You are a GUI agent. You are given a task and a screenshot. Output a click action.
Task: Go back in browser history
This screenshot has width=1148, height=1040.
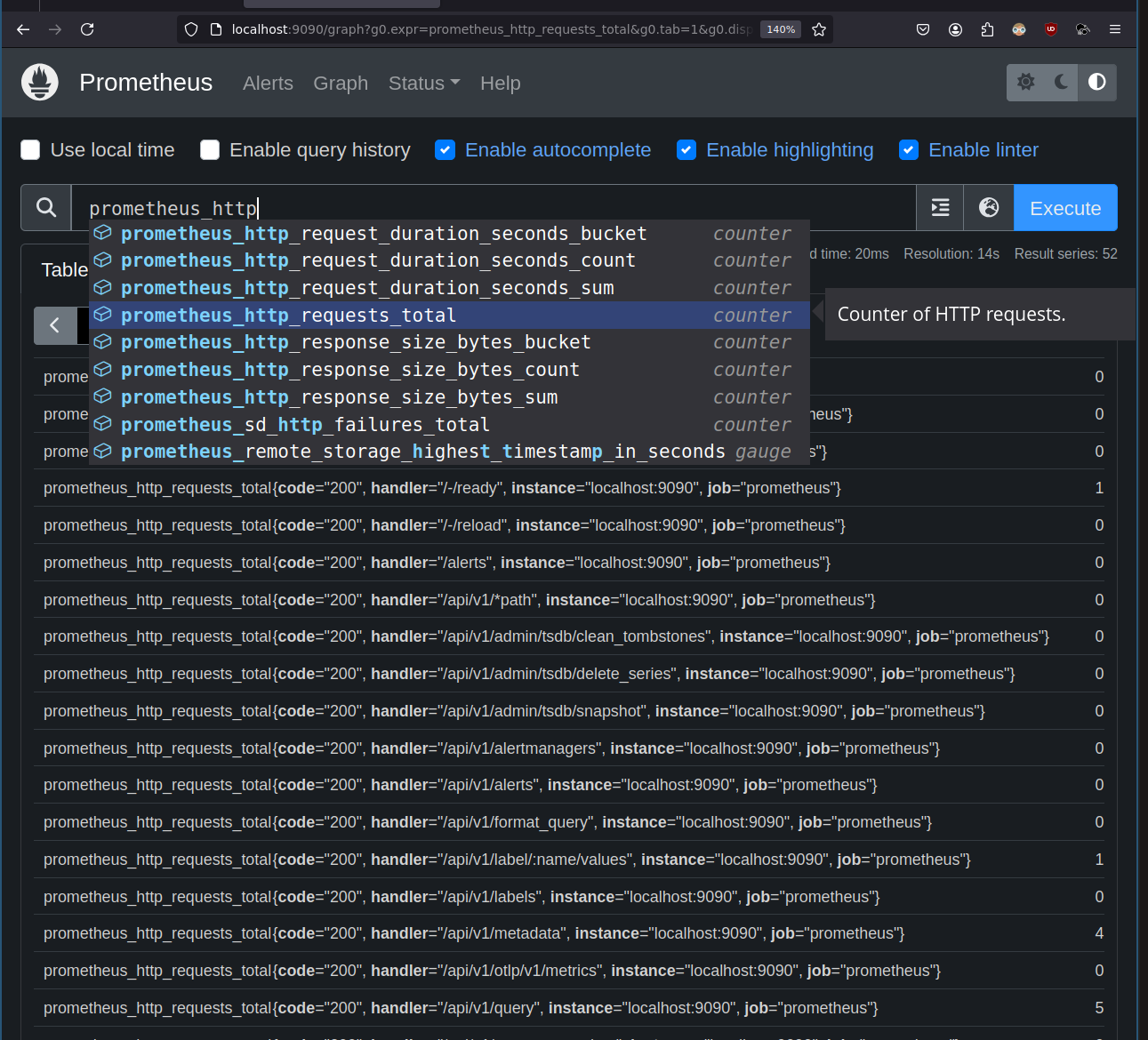click(23, 29)
